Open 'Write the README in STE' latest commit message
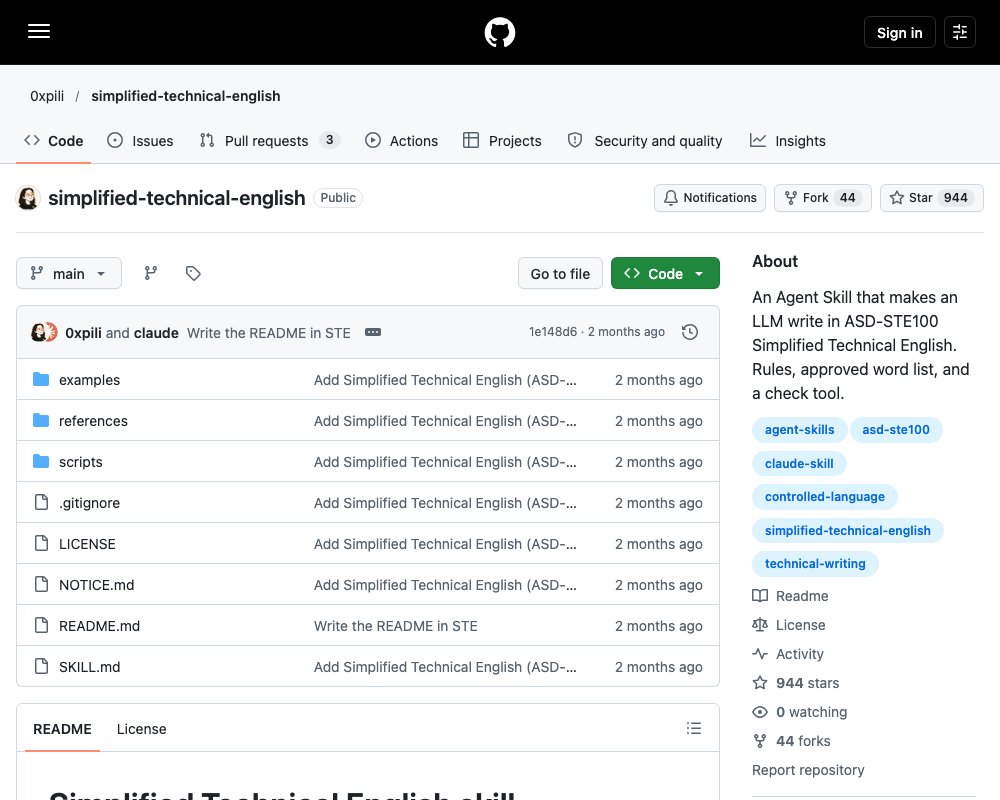 [268, 333]
